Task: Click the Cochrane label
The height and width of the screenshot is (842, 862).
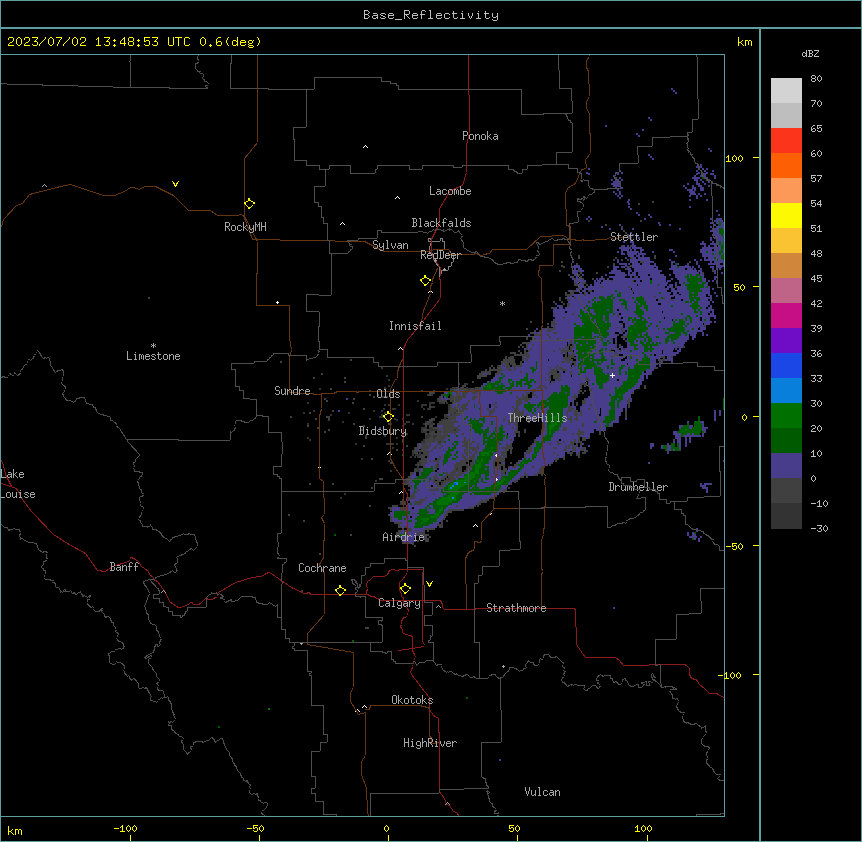Action: [x=322, y=568]
